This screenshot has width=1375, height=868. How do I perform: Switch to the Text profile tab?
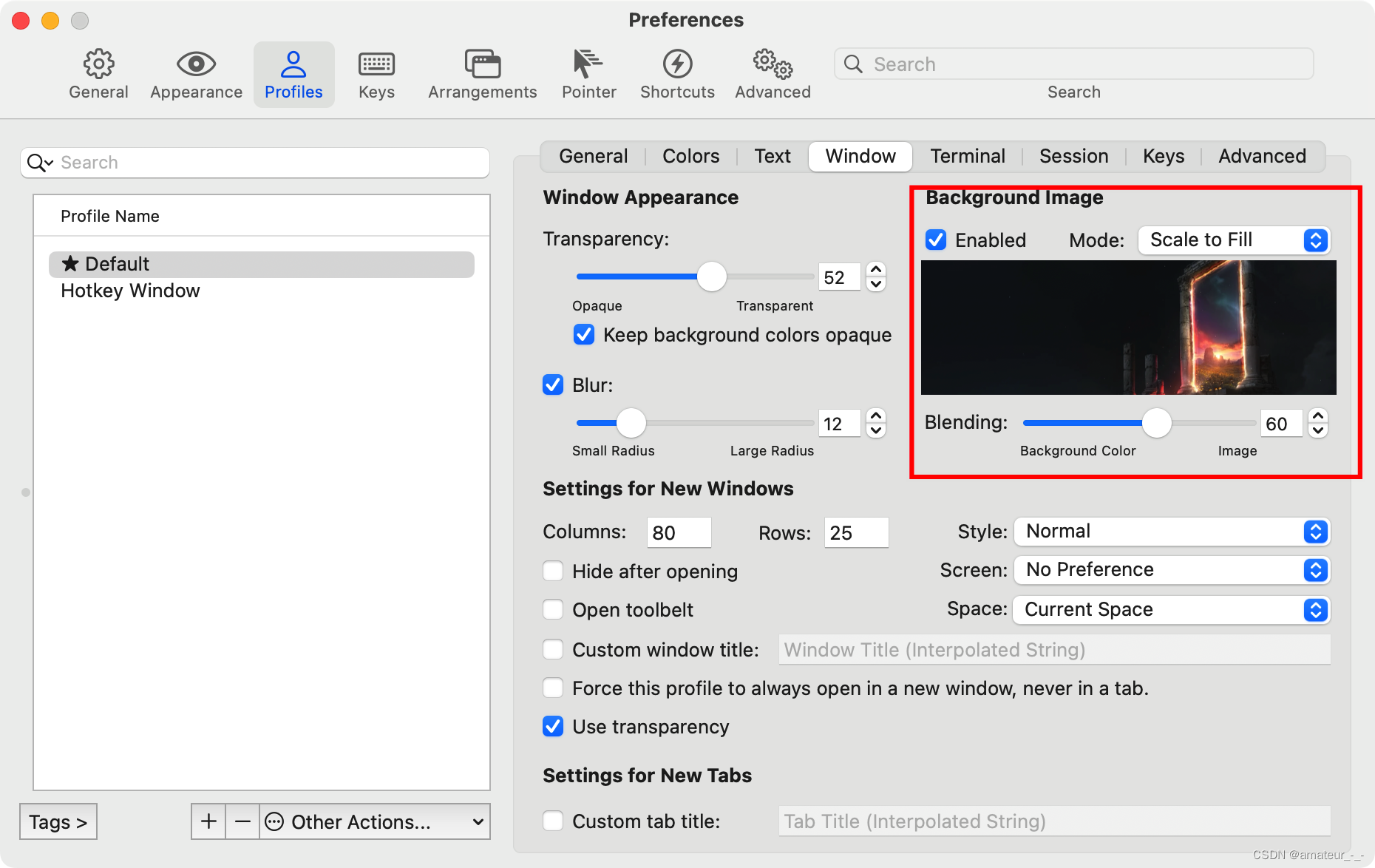tap(773, 156)
